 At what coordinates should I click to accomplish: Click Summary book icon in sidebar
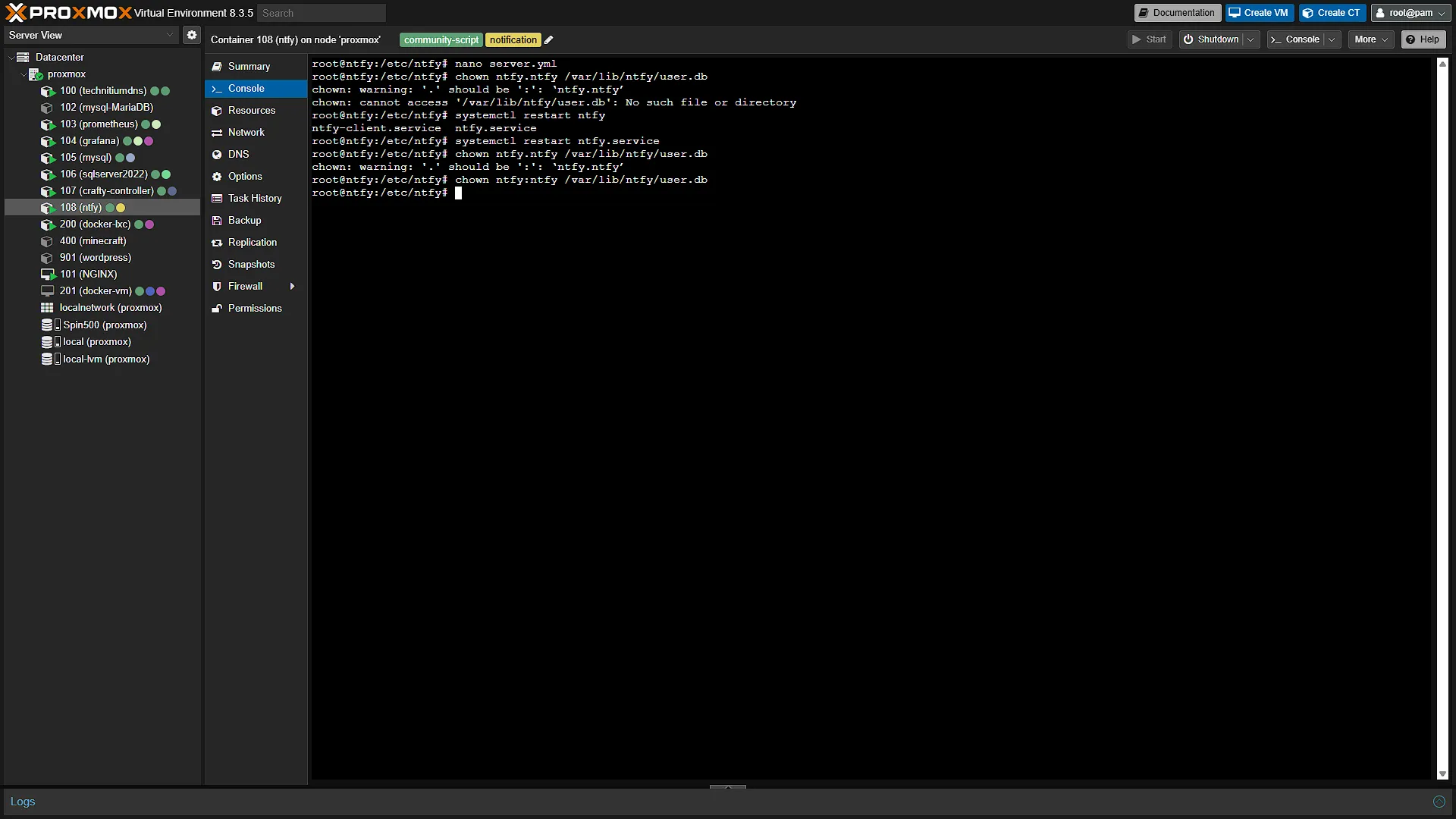[x=217, y=67]
